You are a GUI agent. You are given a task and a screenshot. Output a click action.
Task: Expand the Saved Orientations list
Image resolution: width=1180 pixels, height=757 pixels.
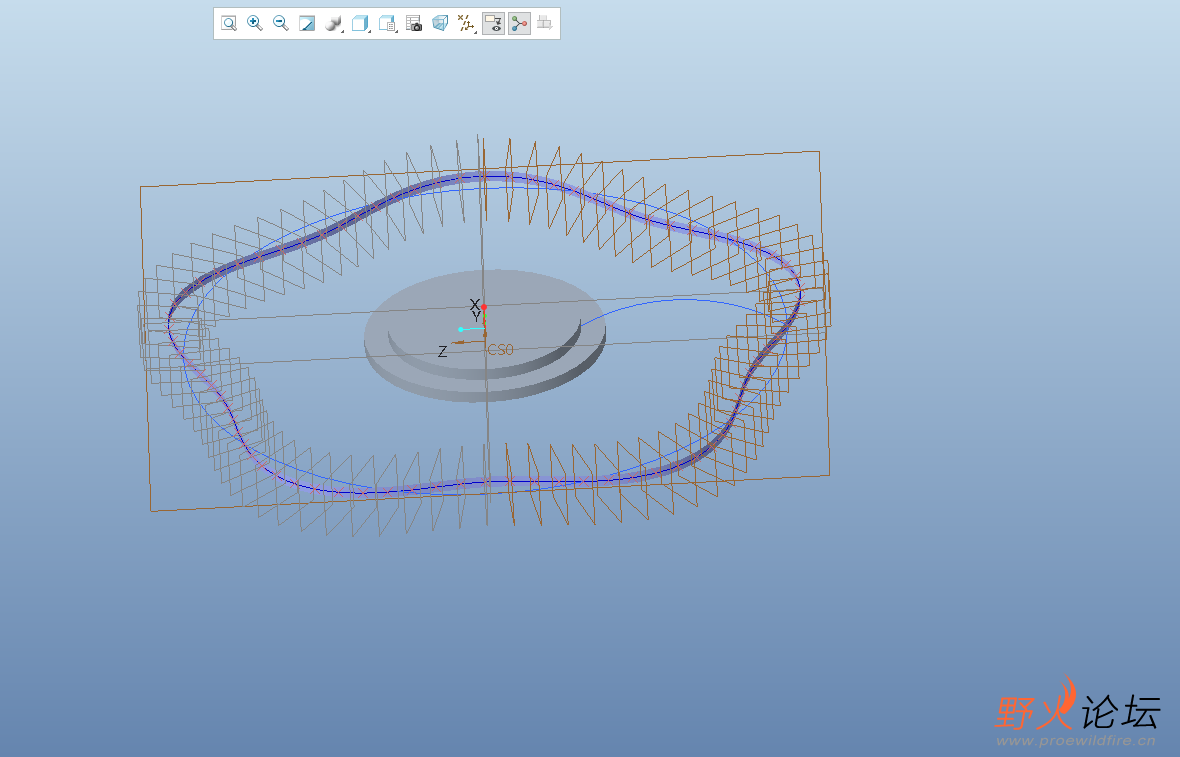360,23
